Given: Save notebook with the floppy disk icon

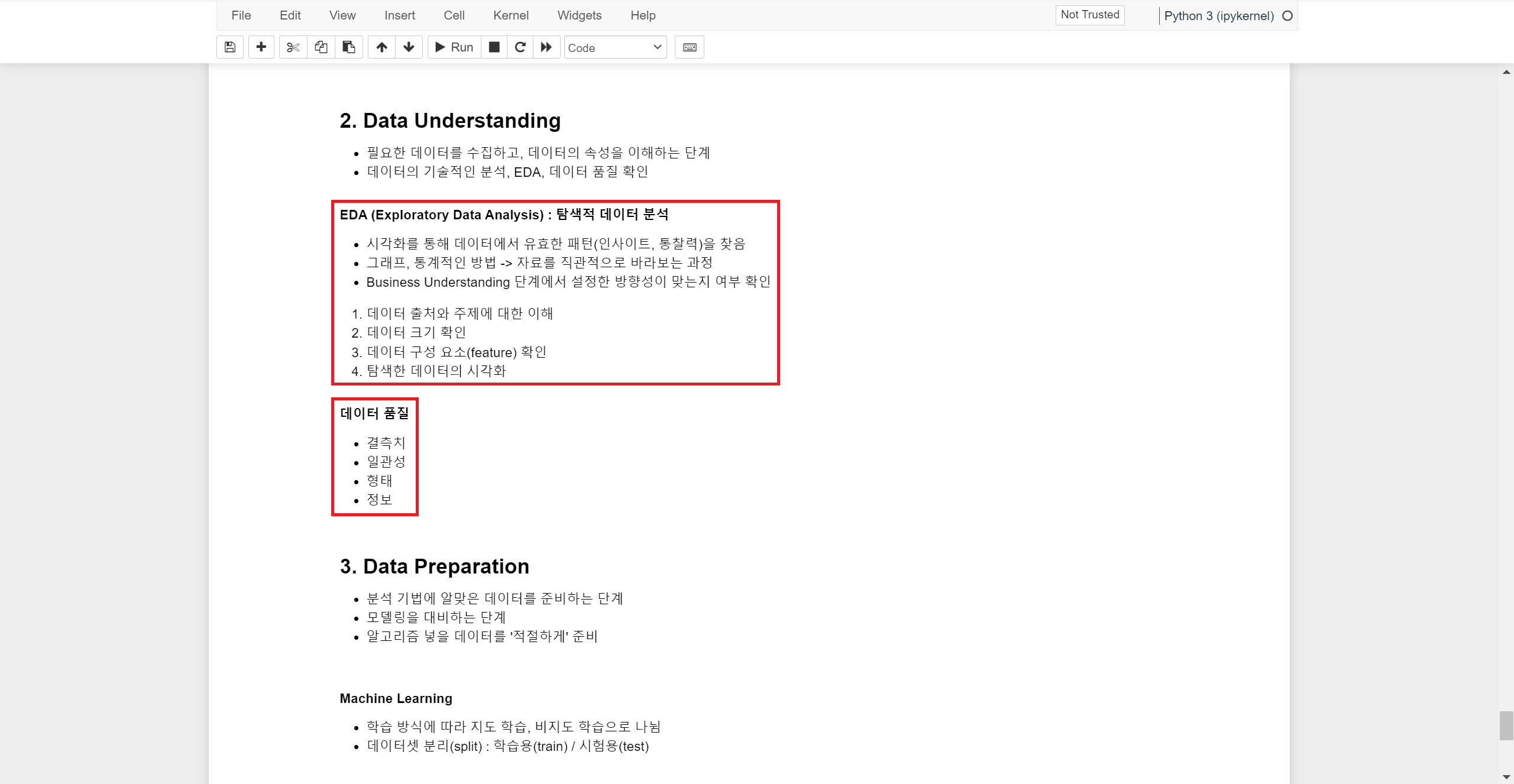Looking at the screenshot, I should click(230, 47).
